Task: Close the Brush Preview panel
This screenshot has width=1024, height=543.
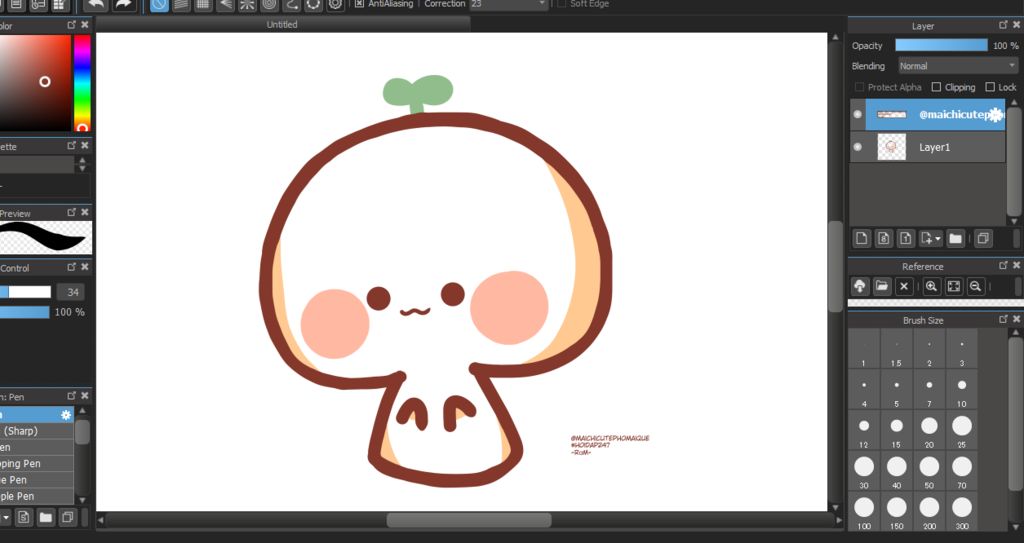Action: click(x=85, y=212)
